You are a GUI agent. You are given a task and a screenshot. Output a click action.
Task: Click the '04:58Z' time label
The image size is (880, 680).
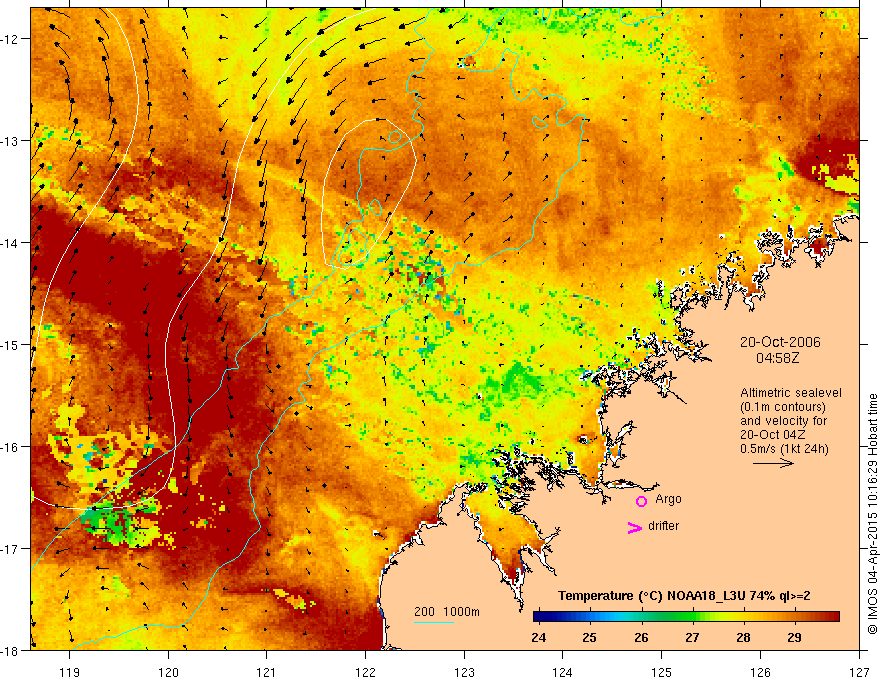(x=777, y=358)
